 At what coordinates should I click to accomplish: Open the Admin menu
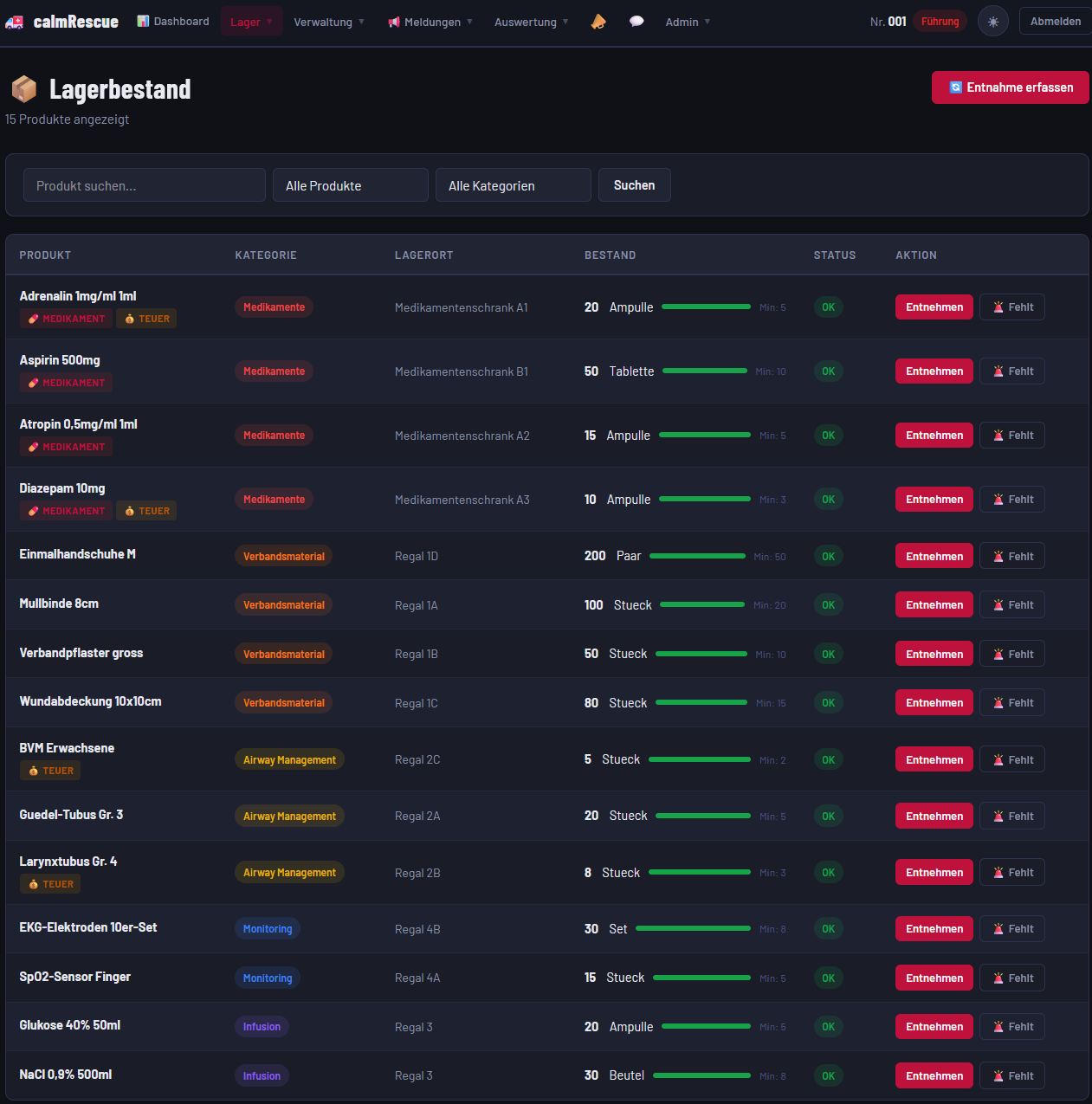pos(682,21)
